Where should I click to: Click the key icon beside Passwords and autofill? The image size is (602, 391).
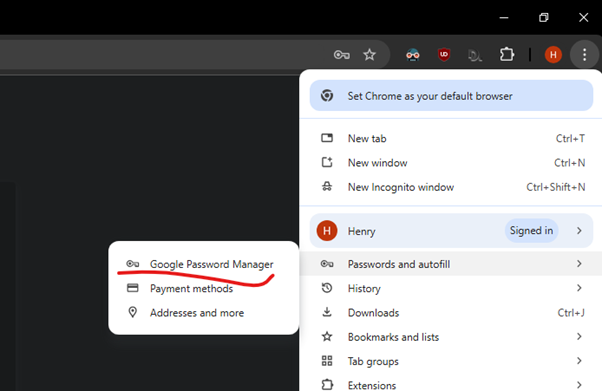pos(327,264)
